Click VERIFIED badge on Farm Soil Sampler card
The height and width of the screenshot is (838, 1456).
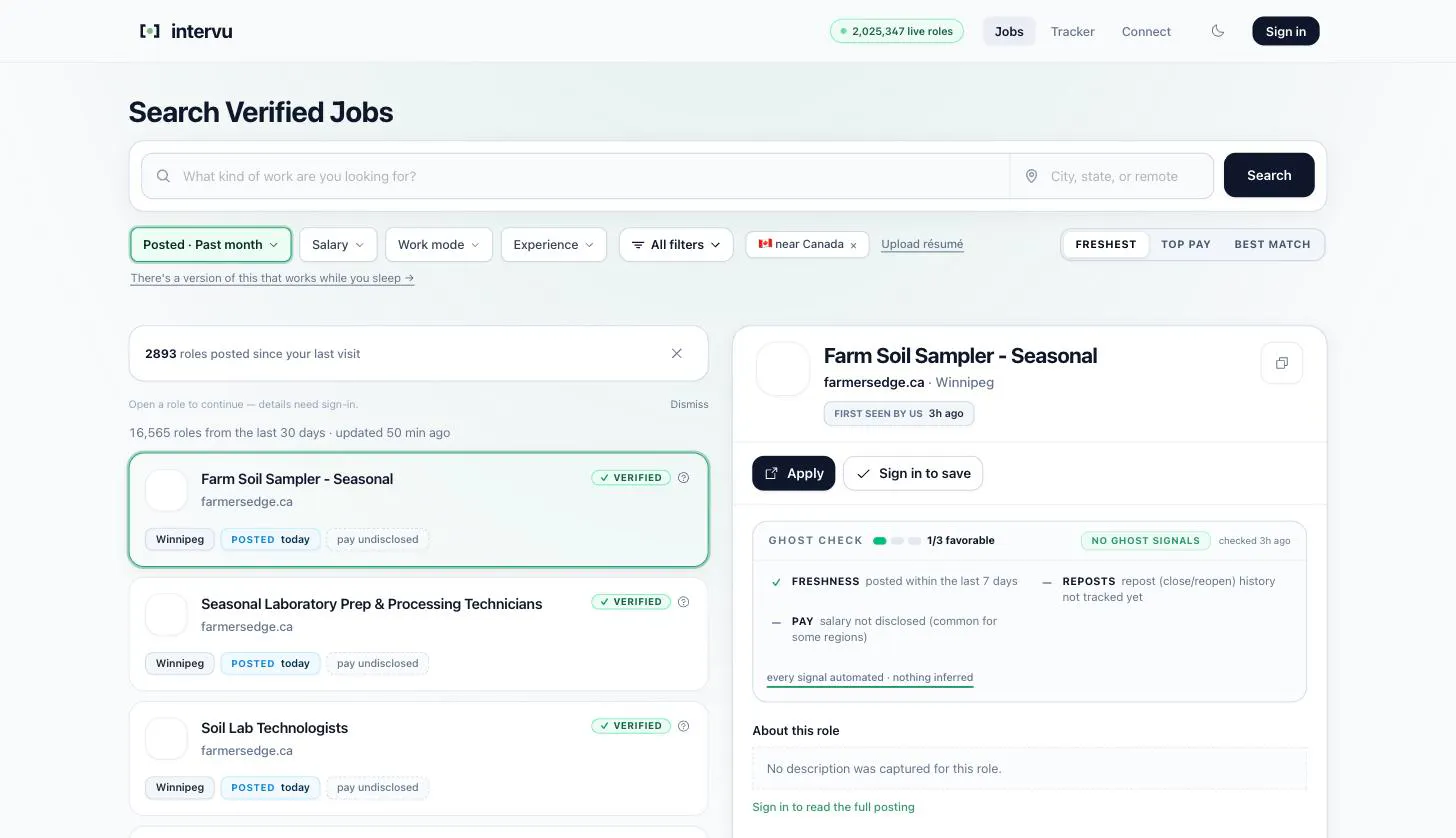pyautogui.click(x=631, y=478)
